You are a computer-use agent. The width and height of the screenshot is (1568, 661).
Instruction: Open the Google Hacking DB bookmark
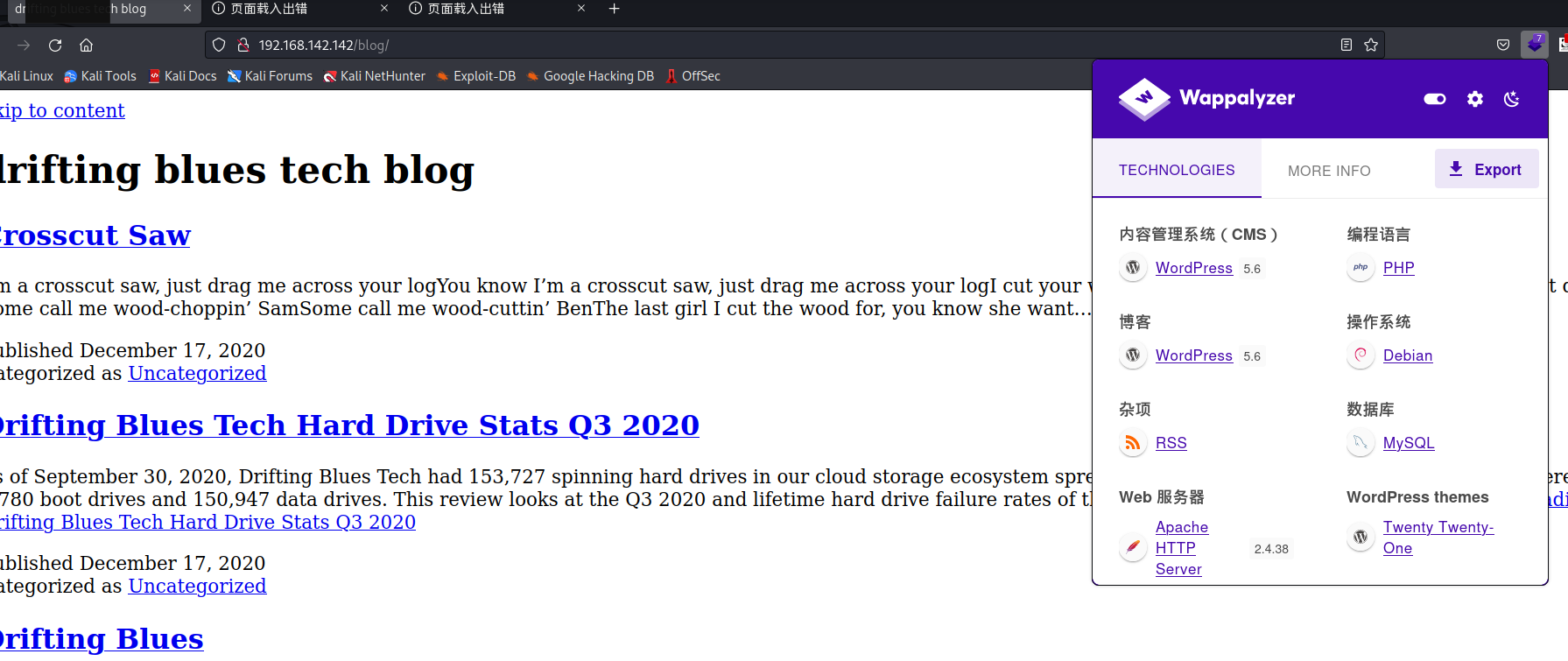point(598,76)
